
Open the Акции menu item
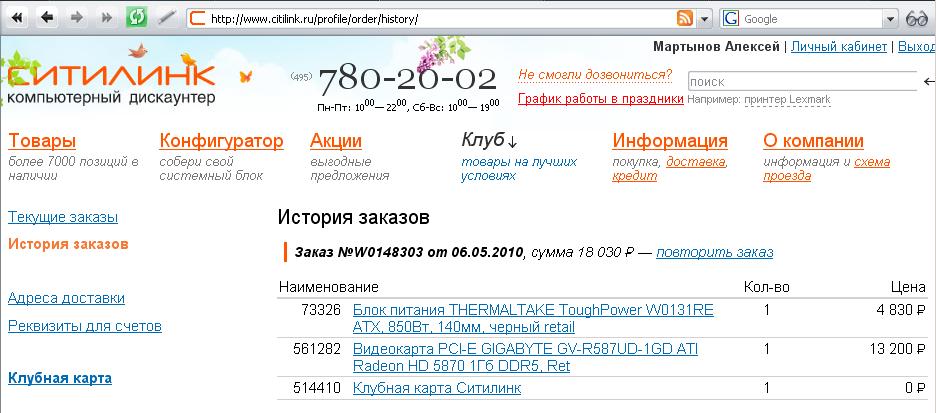pyautogui.click(x=335, y=141)
